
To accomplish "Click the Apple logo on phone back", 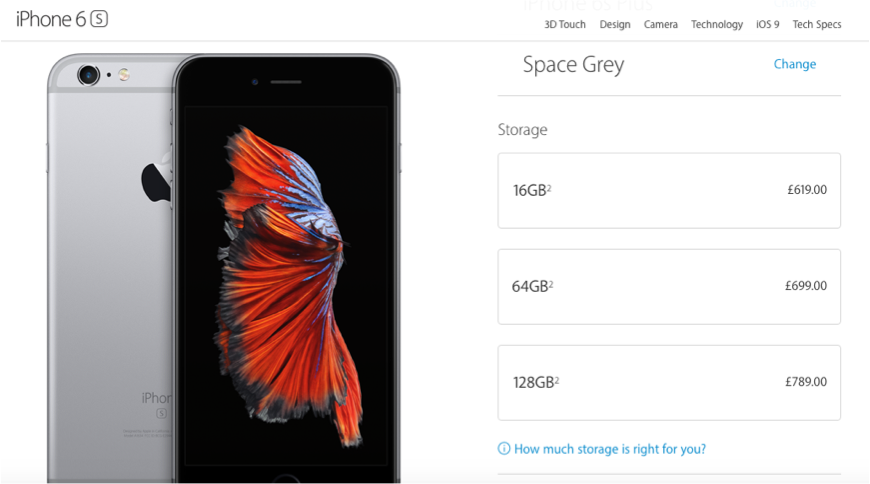I will [x=156, y=179].
